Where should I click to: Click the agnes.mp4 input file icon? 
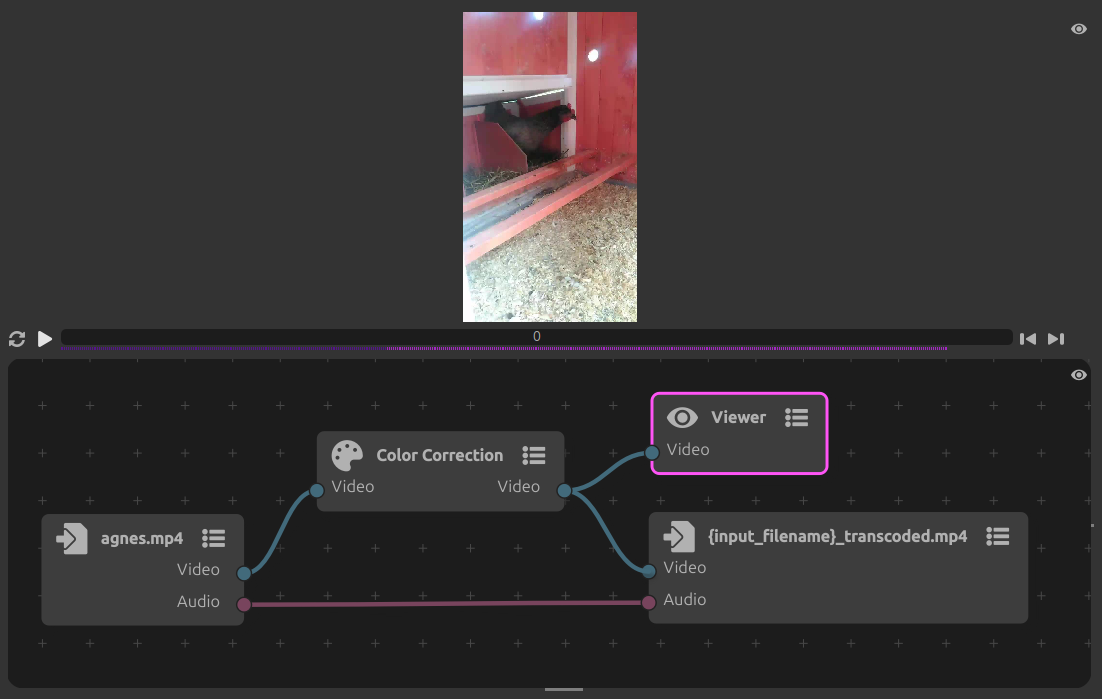72,538
